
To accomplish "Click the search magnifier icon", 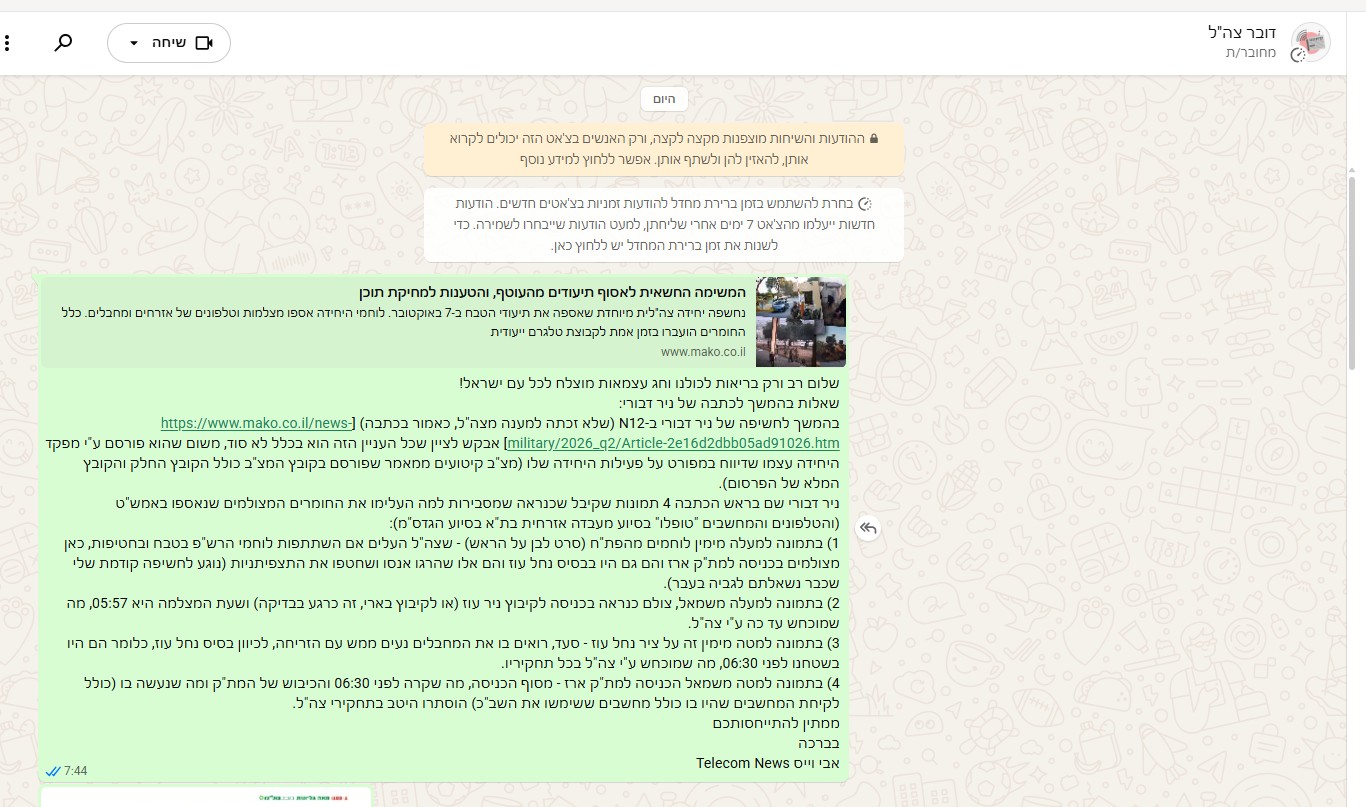I will point(63,43).
